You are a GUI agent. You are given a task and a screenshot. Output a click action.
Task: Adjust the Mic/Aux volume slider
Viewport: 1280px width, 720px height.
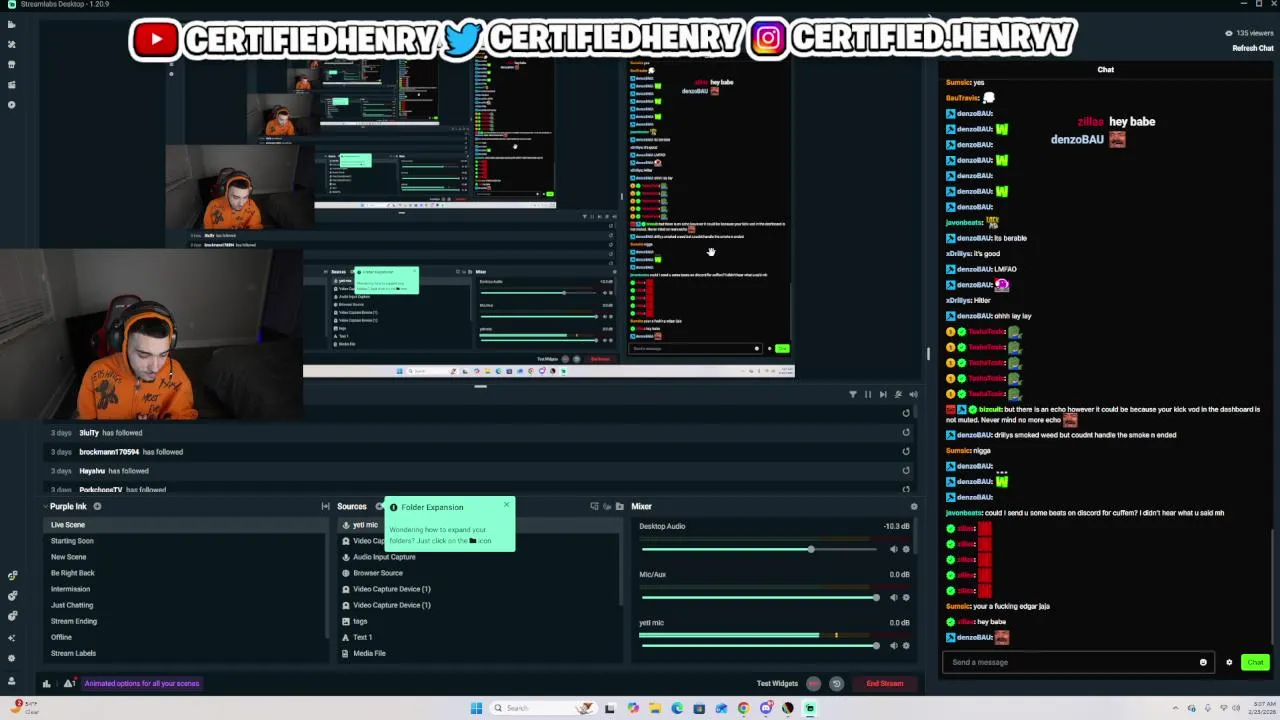coord(761,597)
